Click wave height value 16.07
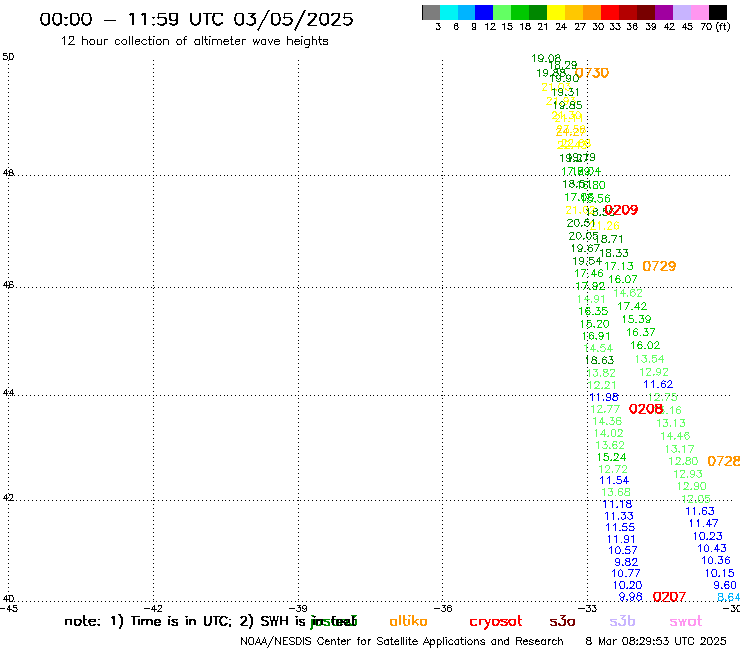 [623, 279]
